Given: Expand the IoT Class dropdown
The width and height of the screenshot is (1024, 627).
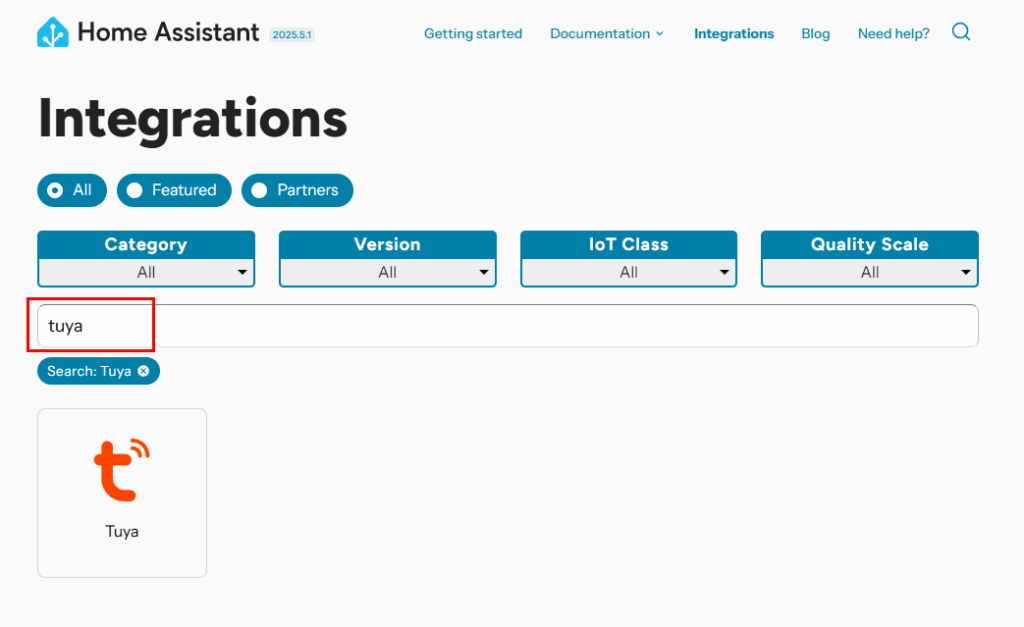Looking at the screenshot, I should (x=628, y=272).
